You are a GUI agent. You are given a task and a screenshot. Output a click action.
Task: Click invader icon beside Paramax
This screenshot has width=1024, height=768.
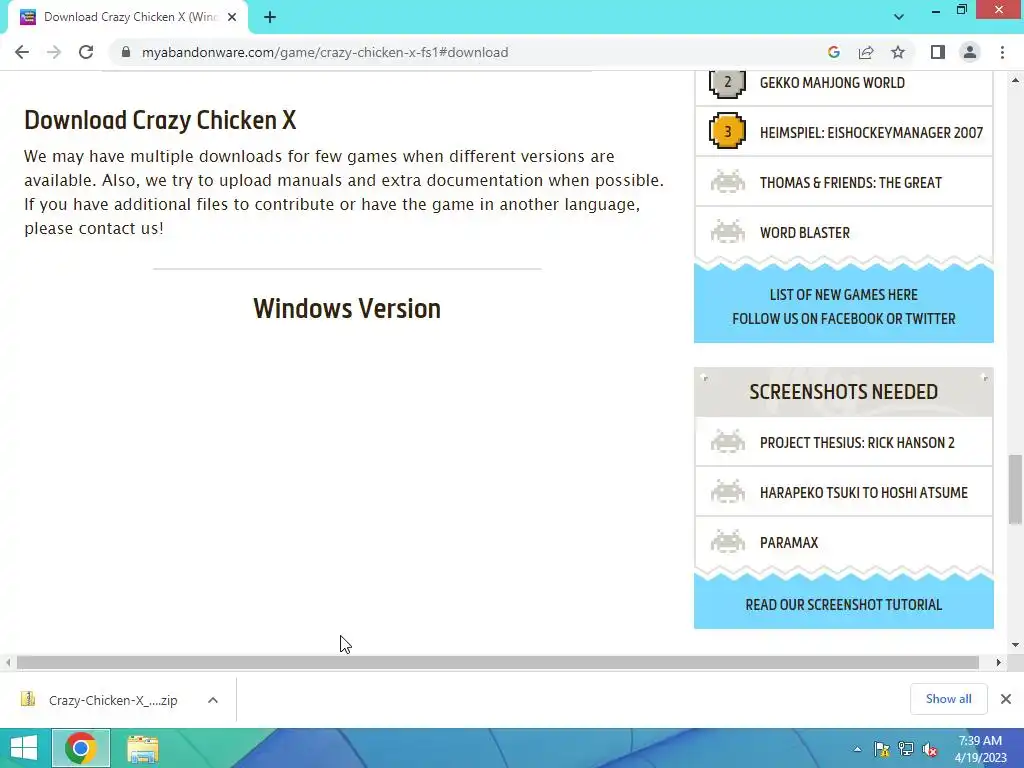[728, 542]
